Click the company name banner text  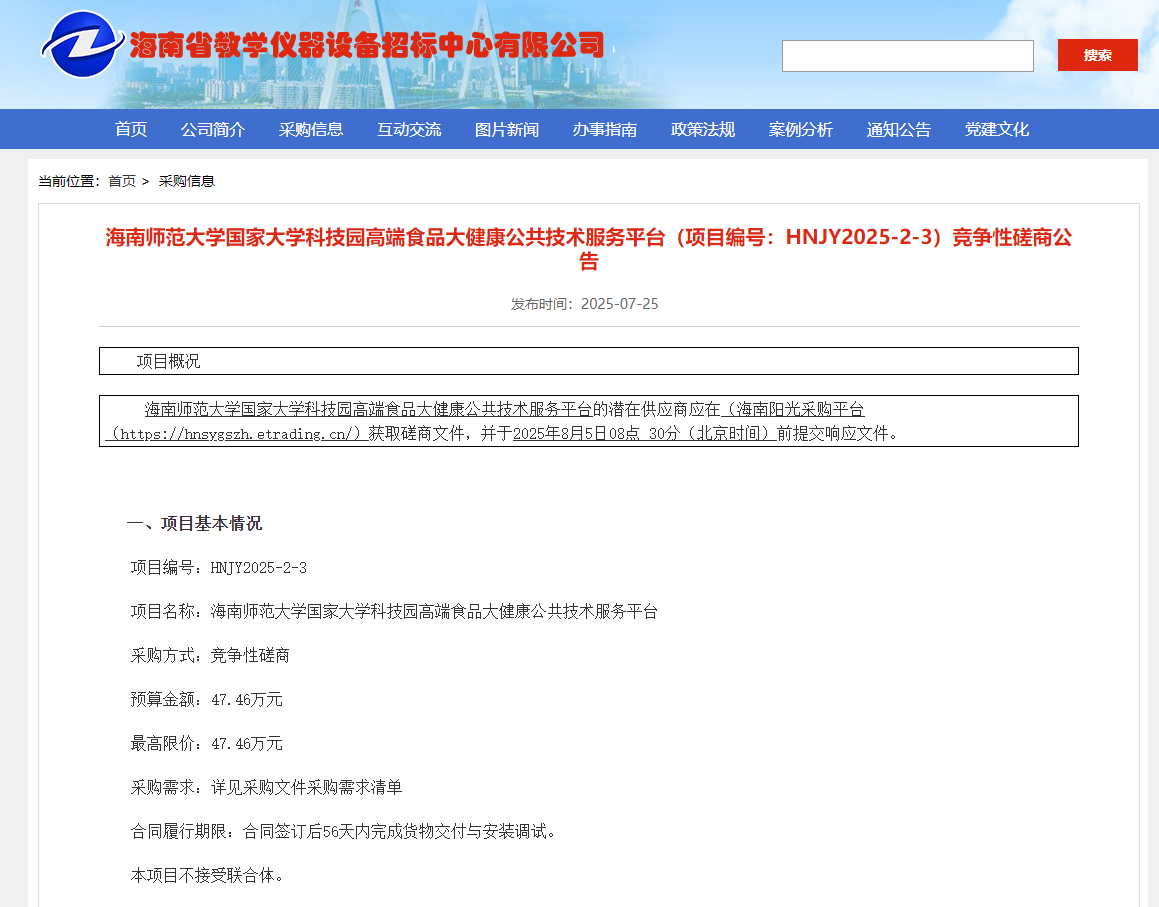coord(367,45)
